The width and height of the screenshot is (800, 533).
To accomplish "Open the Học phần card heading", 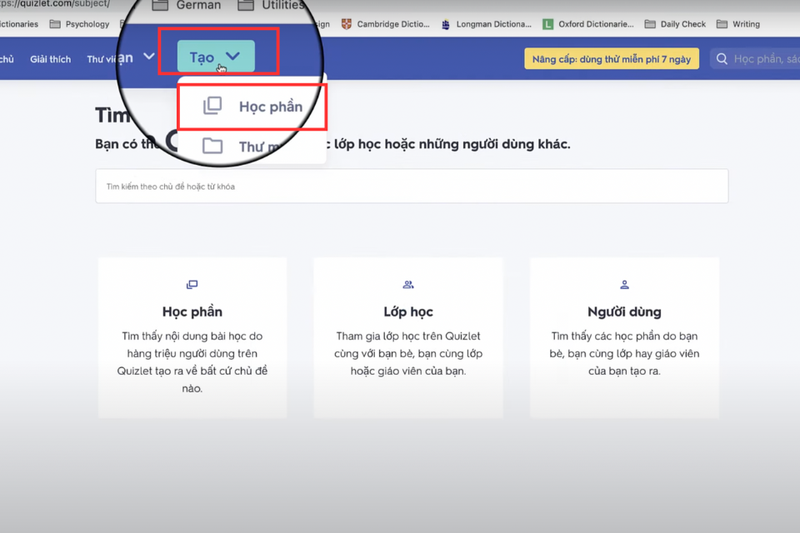I will [192, 312].
